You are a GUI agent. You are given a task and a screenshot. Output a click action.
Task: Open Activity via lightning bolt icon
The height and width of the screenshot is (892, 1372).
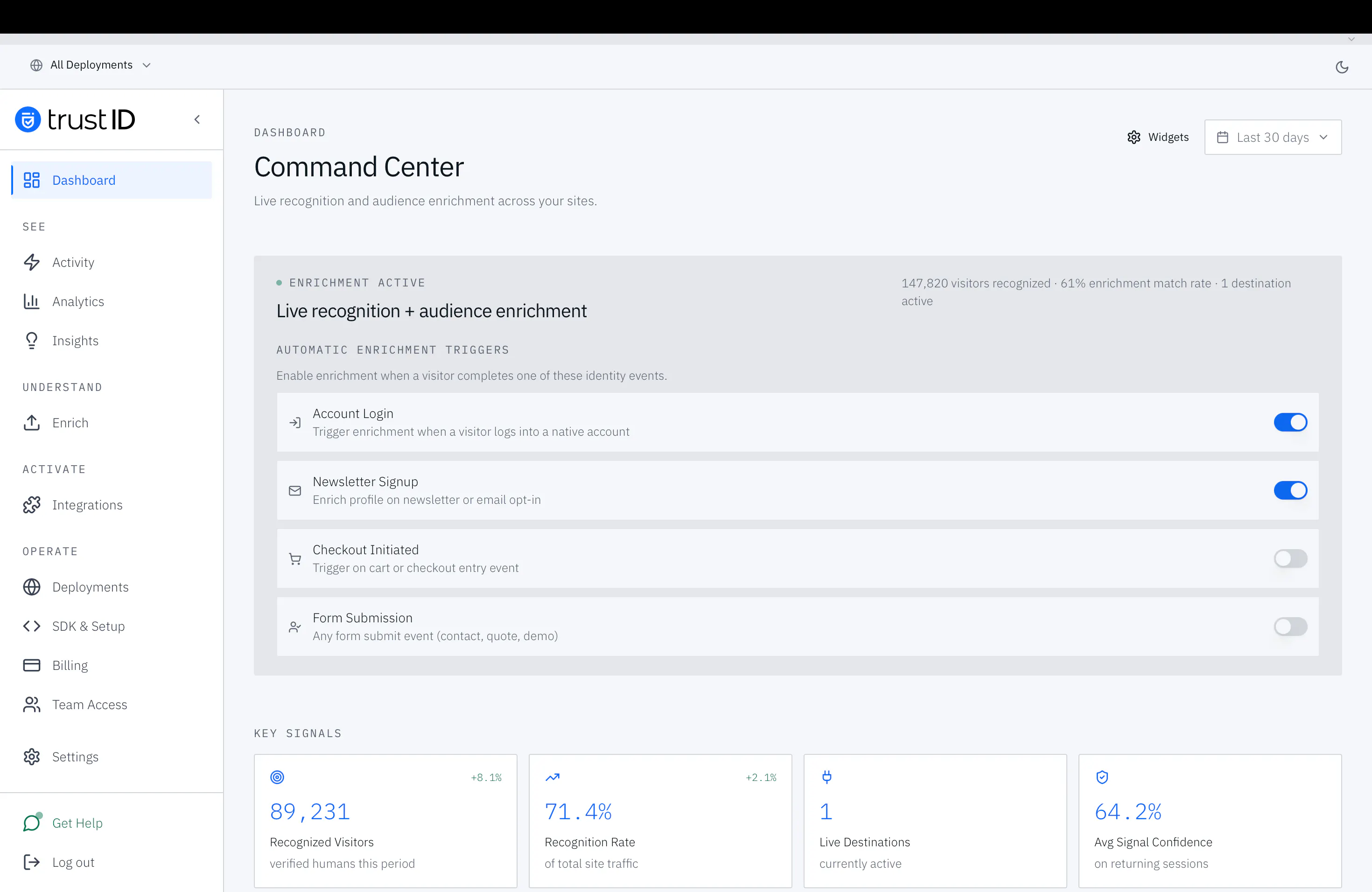tap(32, 262)
